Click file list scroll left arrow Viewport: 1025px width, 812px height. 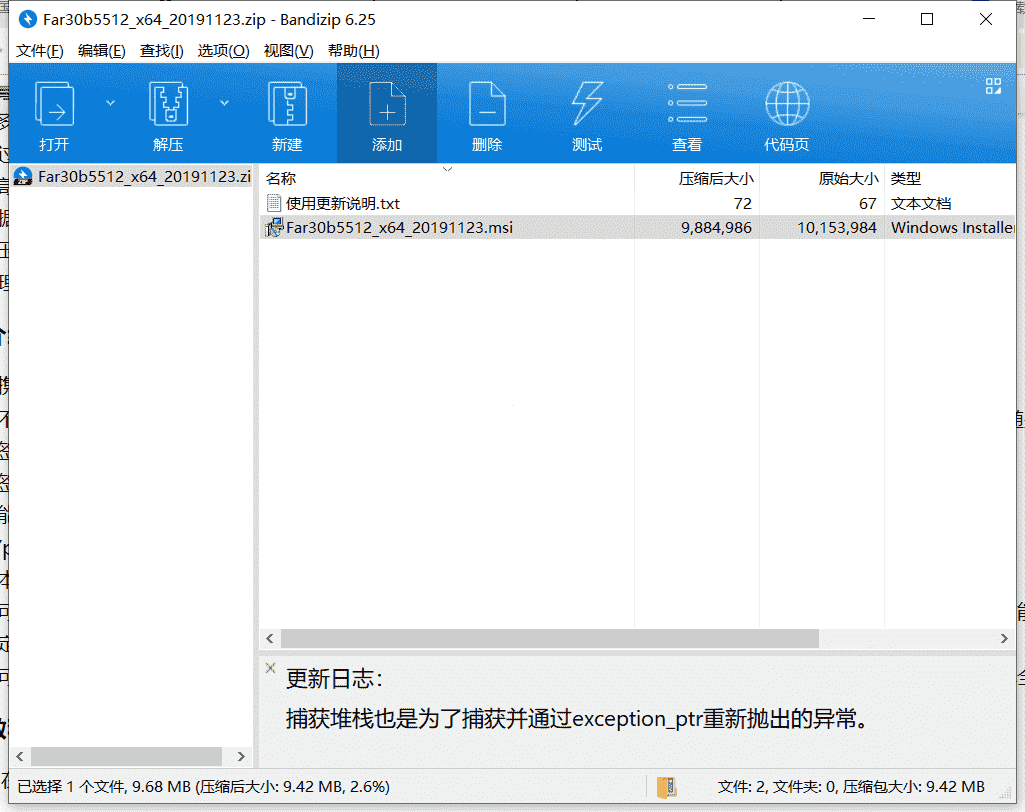pos(270,638)
